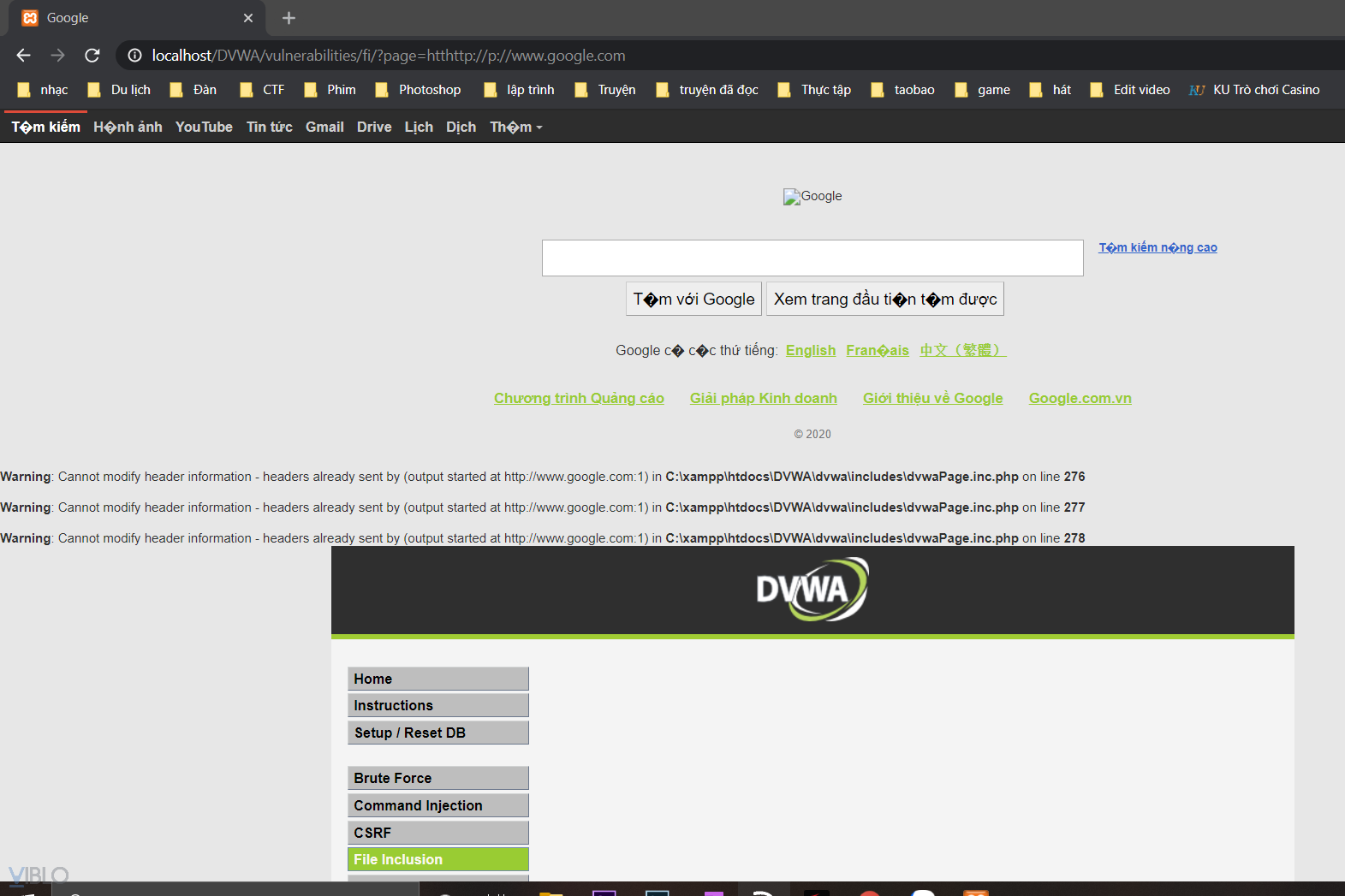The height and width of the screenshot is (896, 1345).
Task: Open Drive from the Google nav bar
Action: [374, 128]
